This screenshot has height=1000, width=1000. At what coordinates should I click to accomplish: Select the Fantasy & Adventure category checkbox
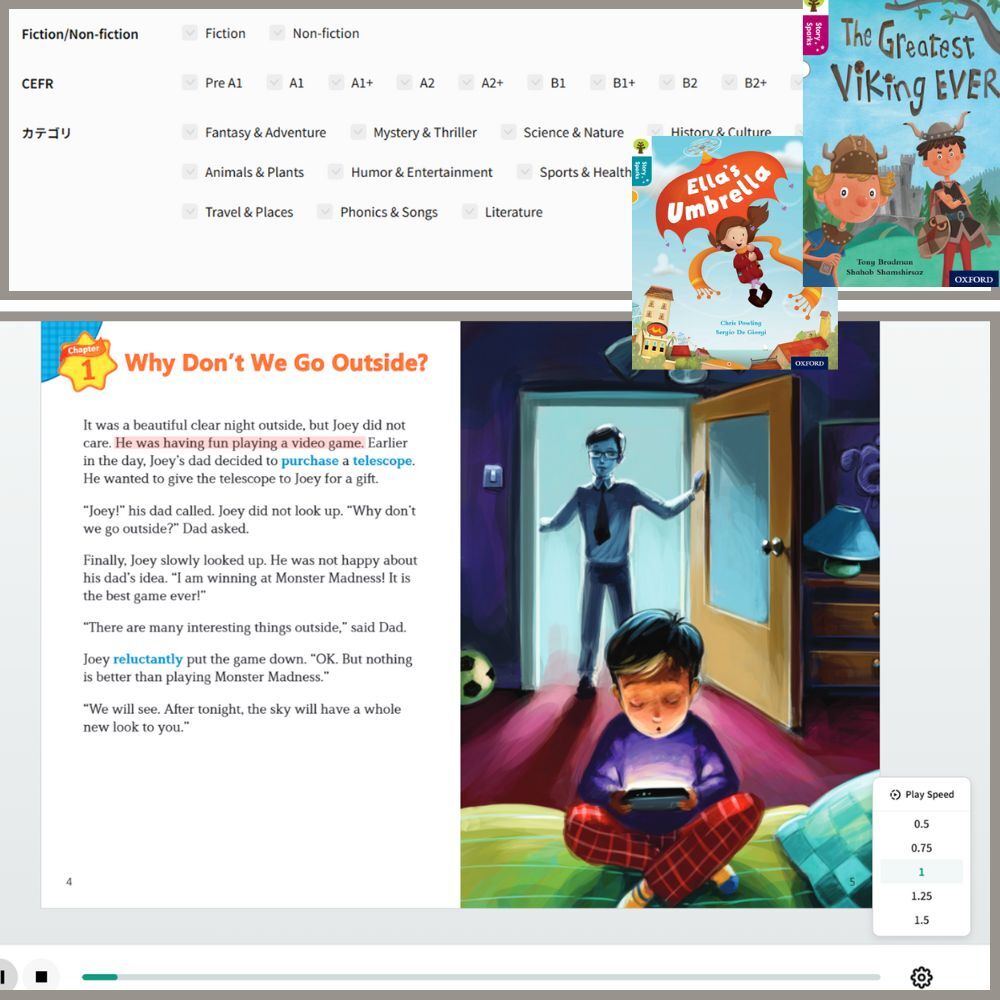pos(190,132)
